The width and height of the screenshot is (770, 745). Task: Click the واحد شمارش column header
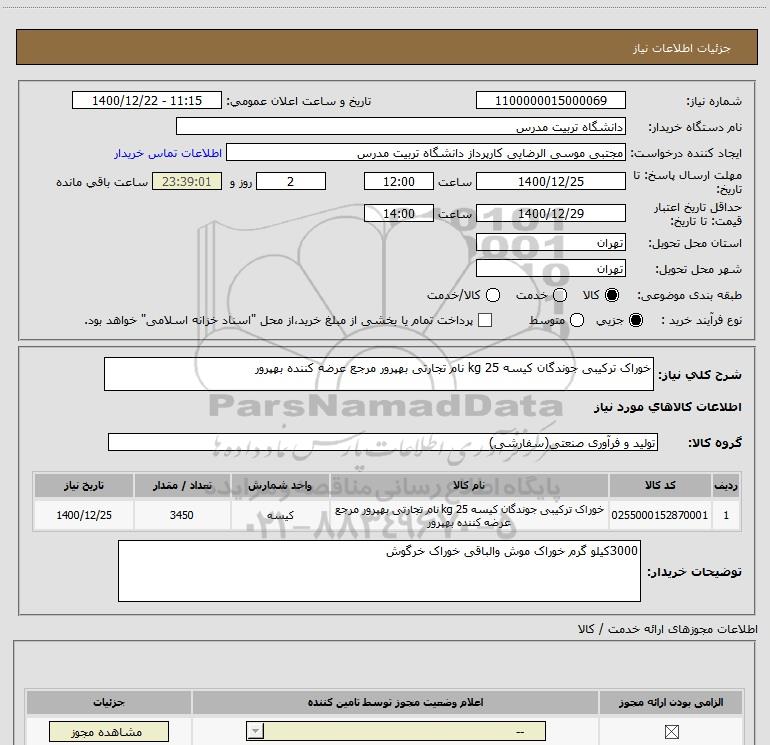280,485
